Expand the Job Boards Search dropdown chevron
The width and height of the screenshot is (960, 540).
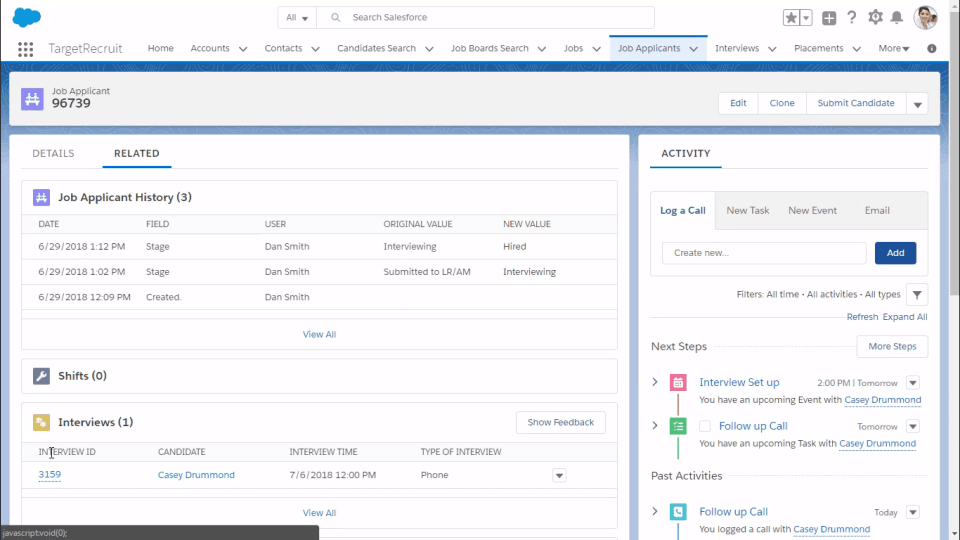click(x=542, y=49)
